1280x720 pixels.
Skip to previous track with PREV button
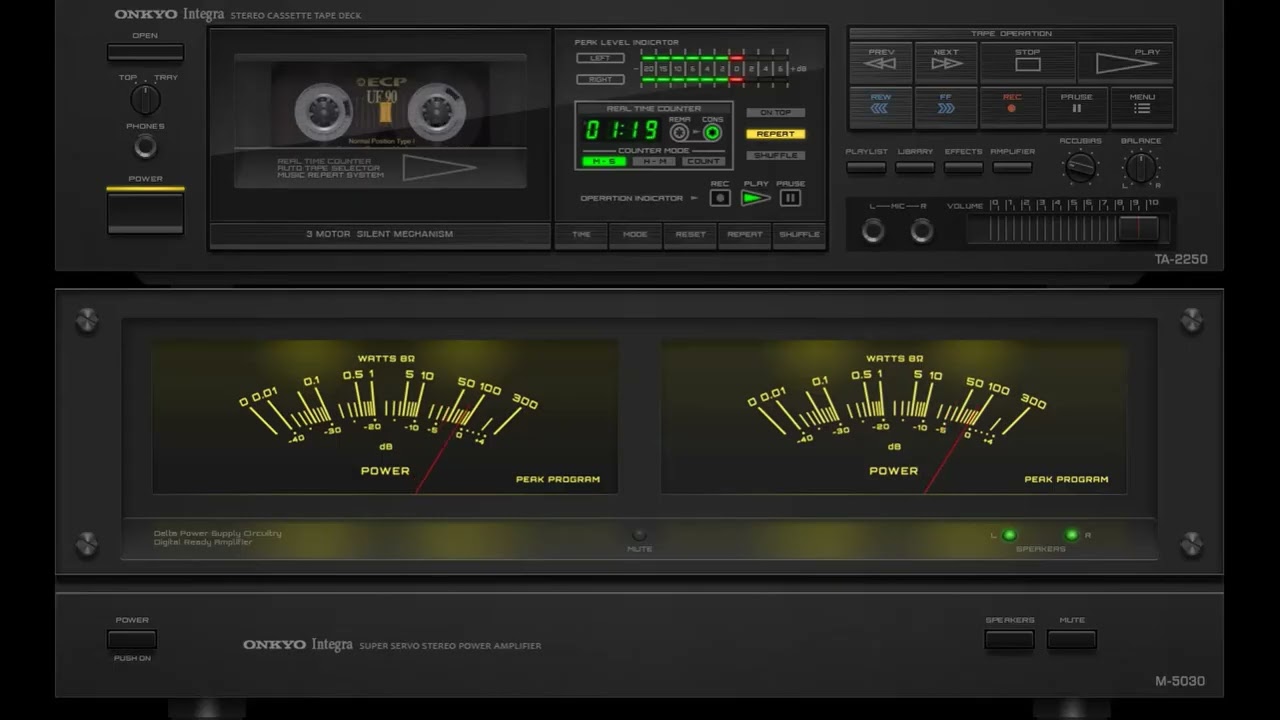881,62
